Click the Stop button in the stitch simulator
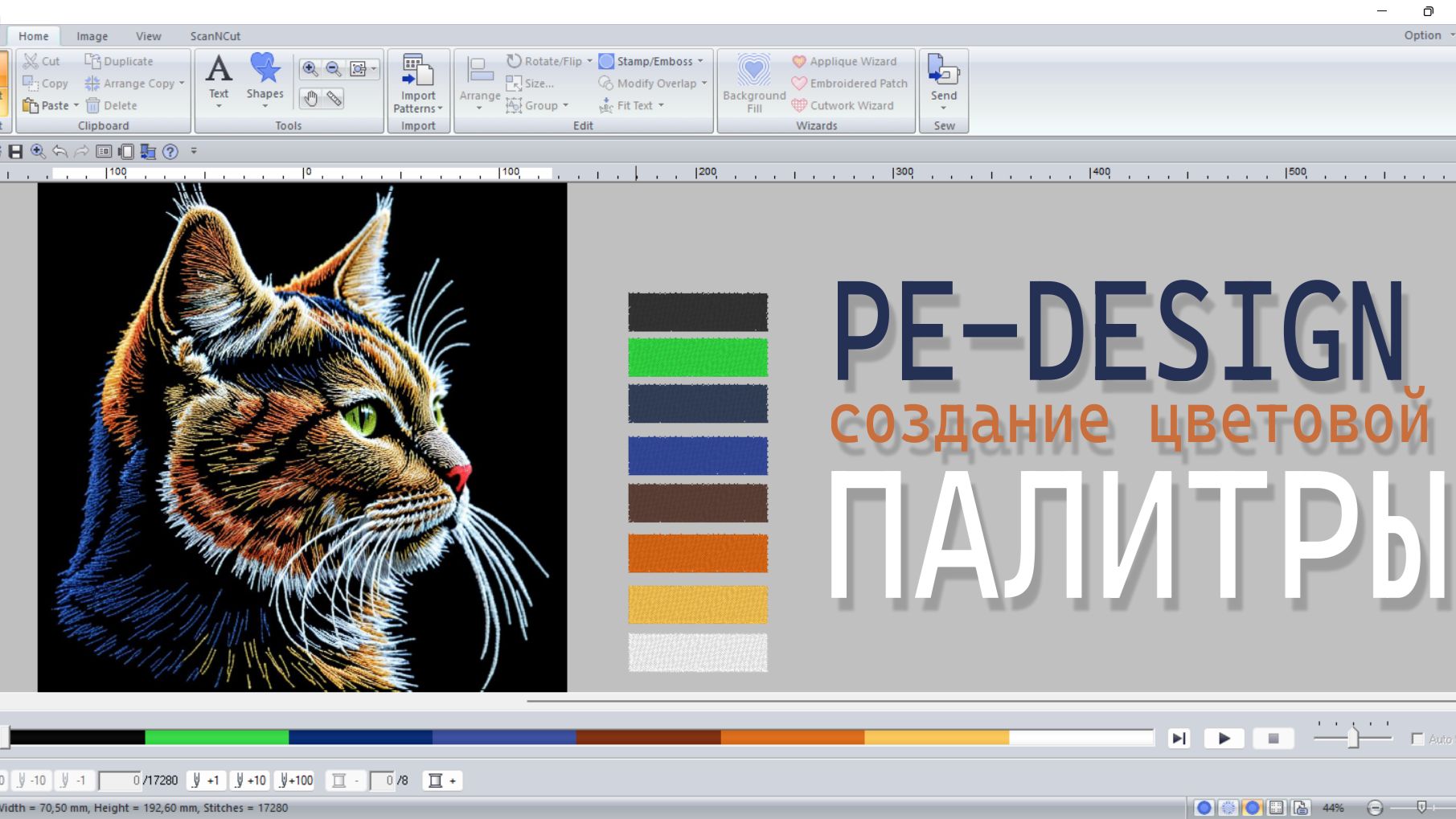 point(1273,738)
